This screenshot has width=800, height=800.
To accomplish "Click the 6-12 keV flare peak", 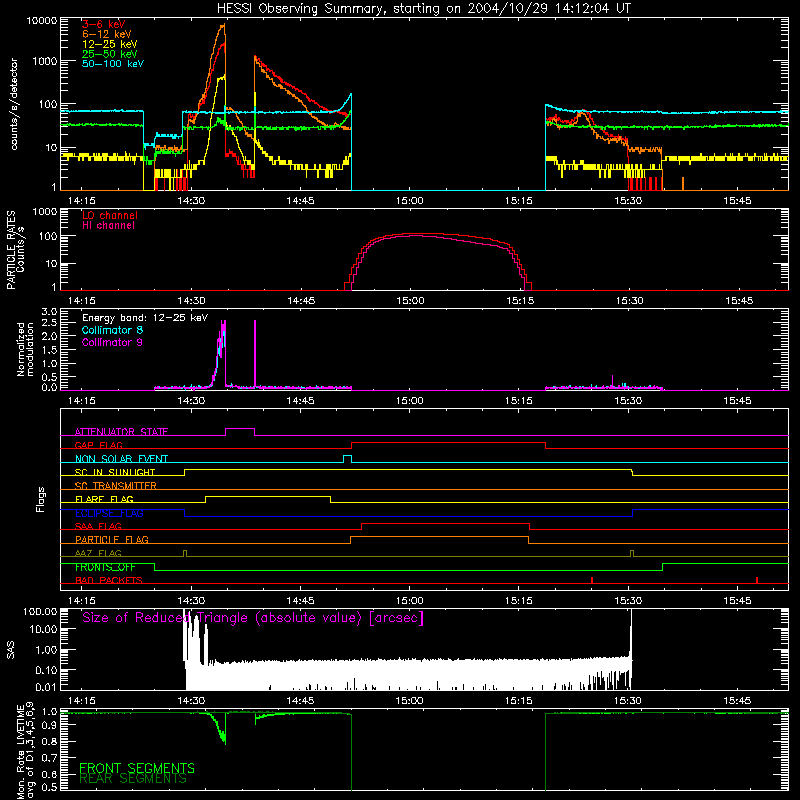I will point(223,26).
